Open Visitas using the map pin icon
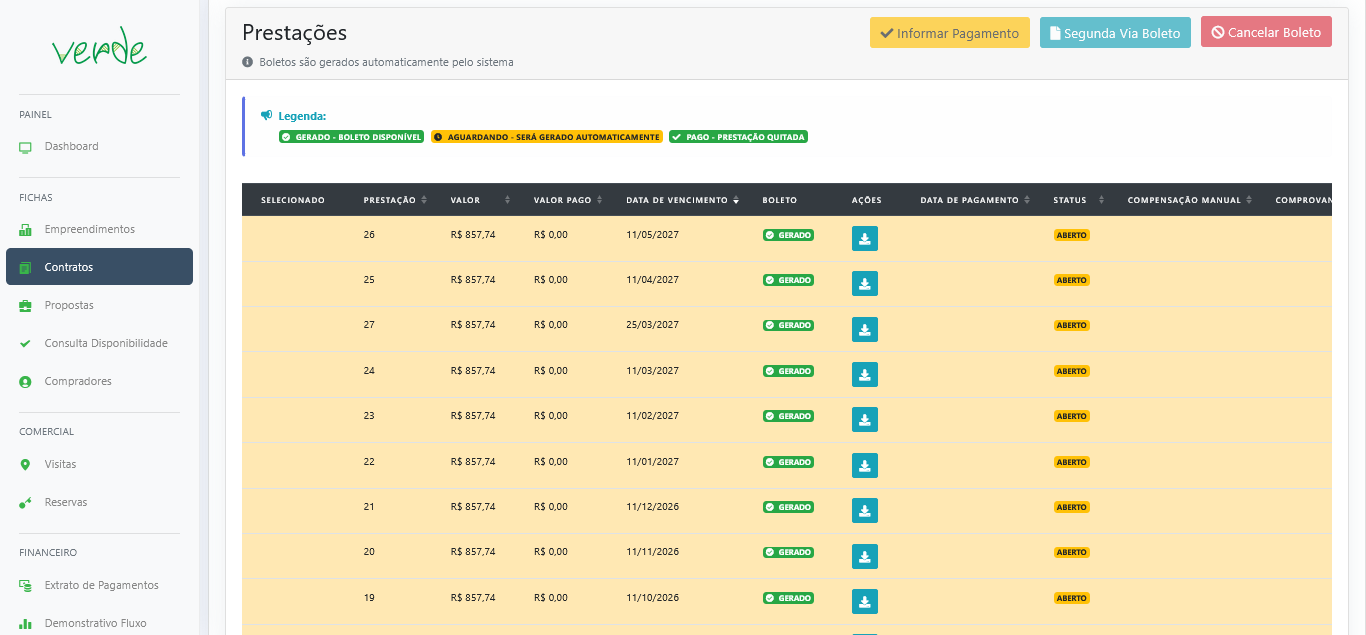 23,464
